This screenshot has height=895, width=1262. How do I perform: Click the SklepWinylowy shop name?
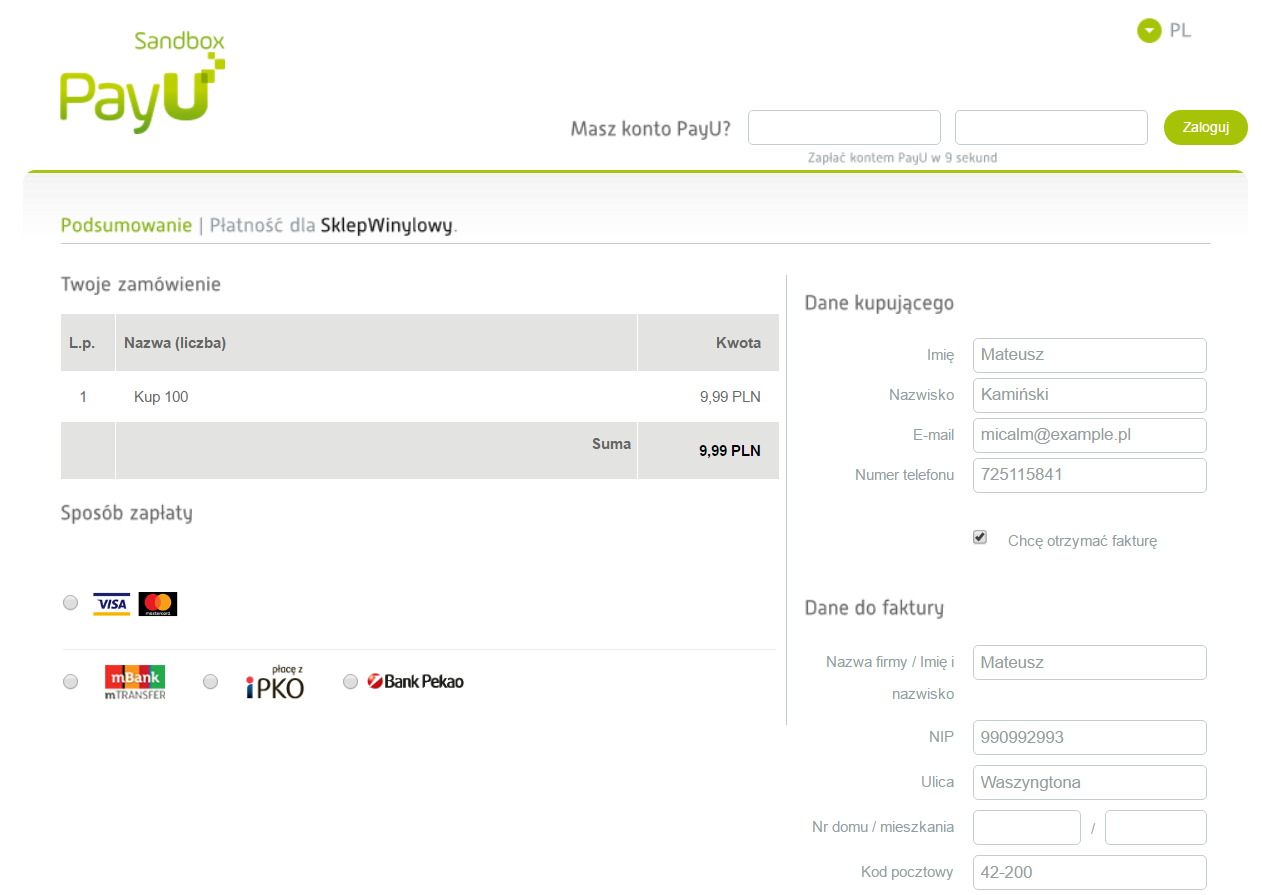pos(387,226)
